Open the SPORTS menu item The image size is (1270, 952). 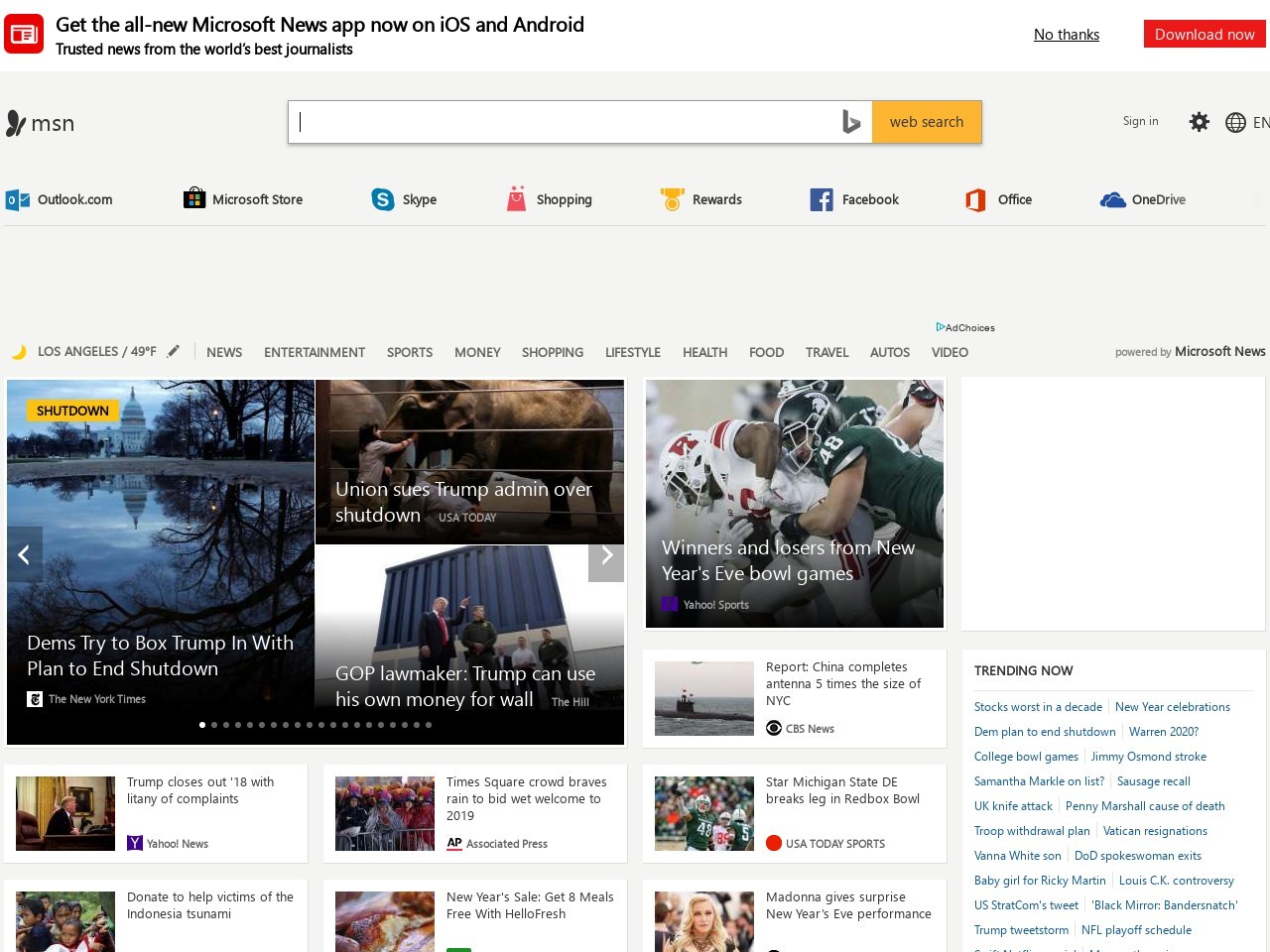(410, 352)
